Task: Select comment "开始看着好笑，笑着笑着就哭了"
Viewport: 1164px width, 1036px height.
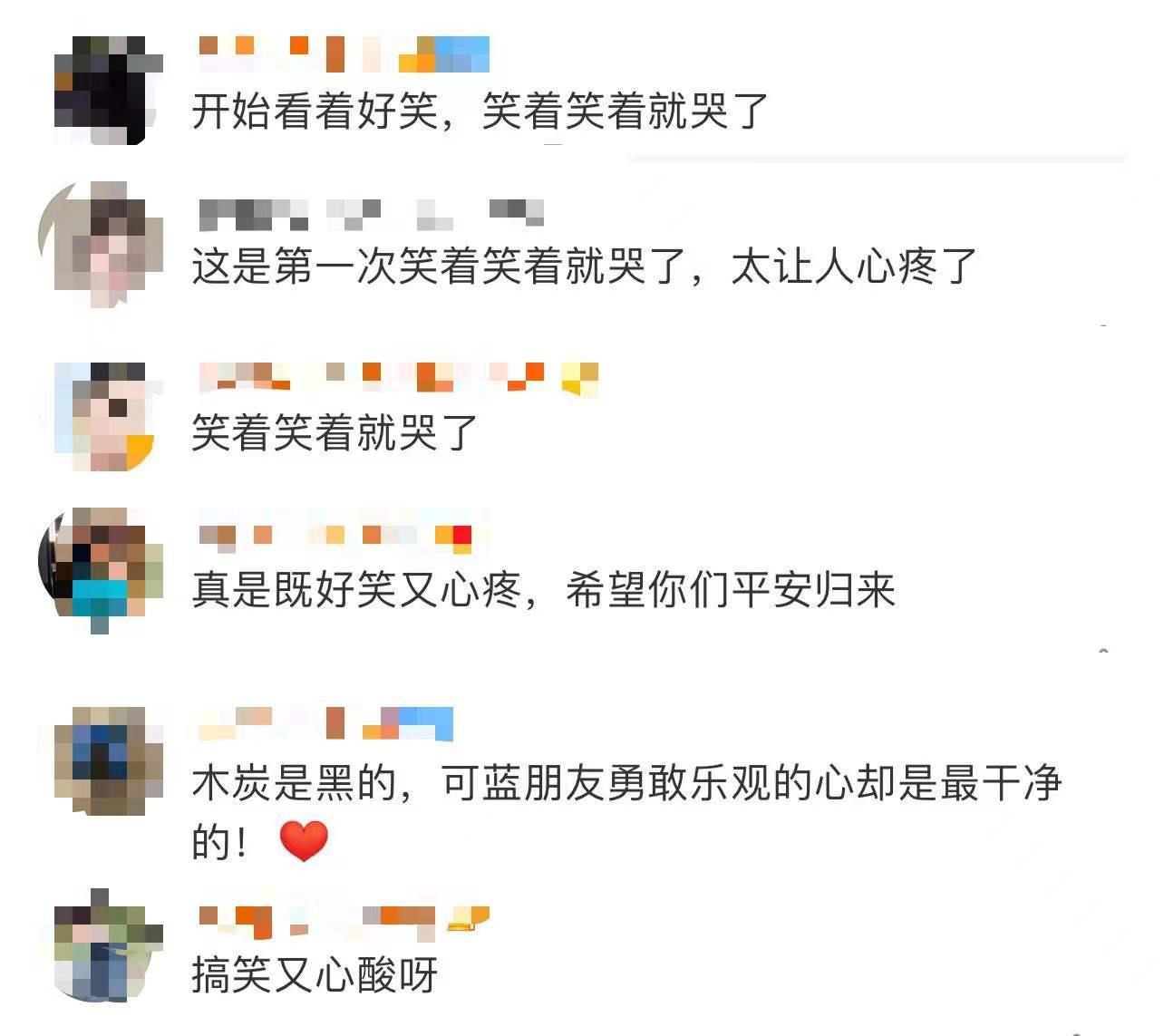Action: click(x=480, y=111)
